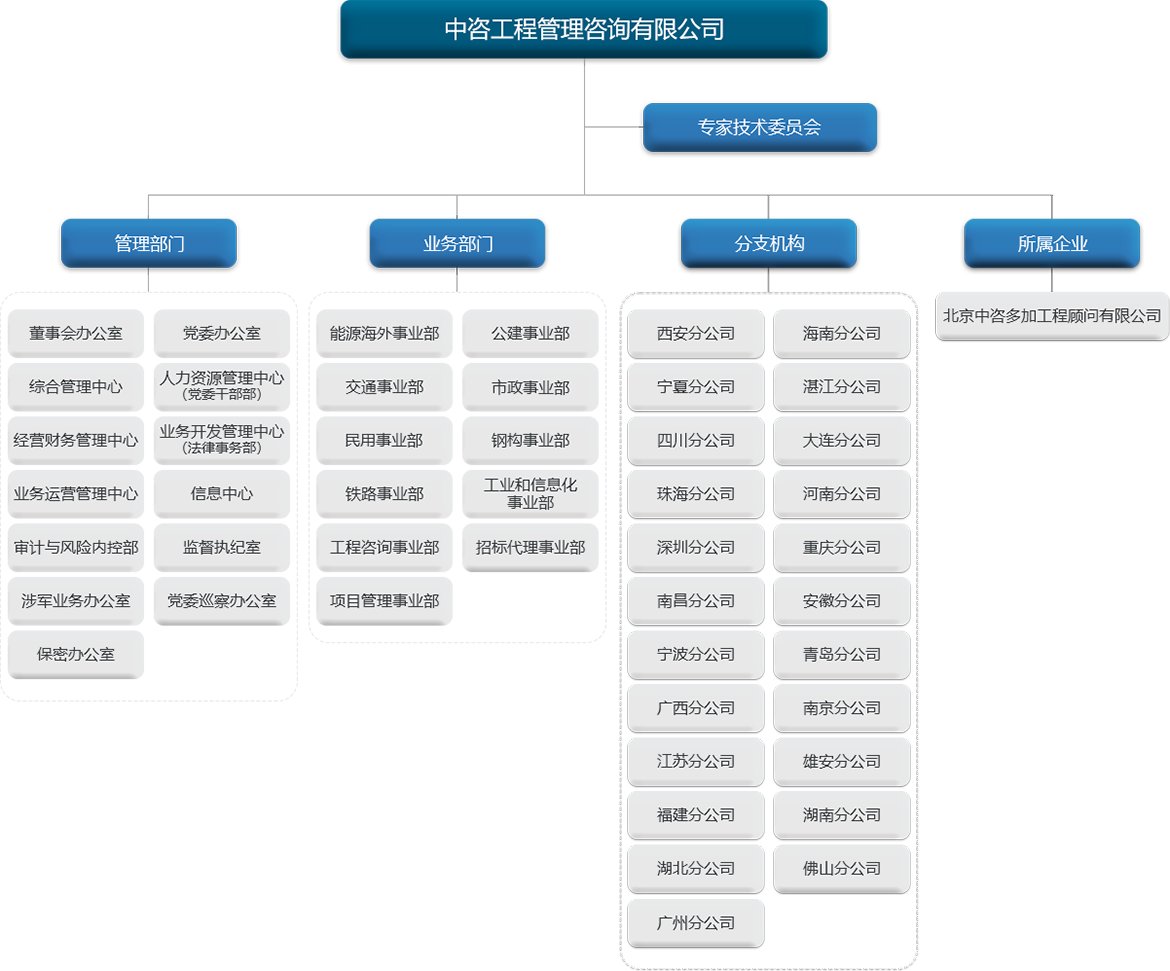The height and width of the screenshot is (971, 1170).
Task: Select 招标代理事业部
Action: [531, 547]
